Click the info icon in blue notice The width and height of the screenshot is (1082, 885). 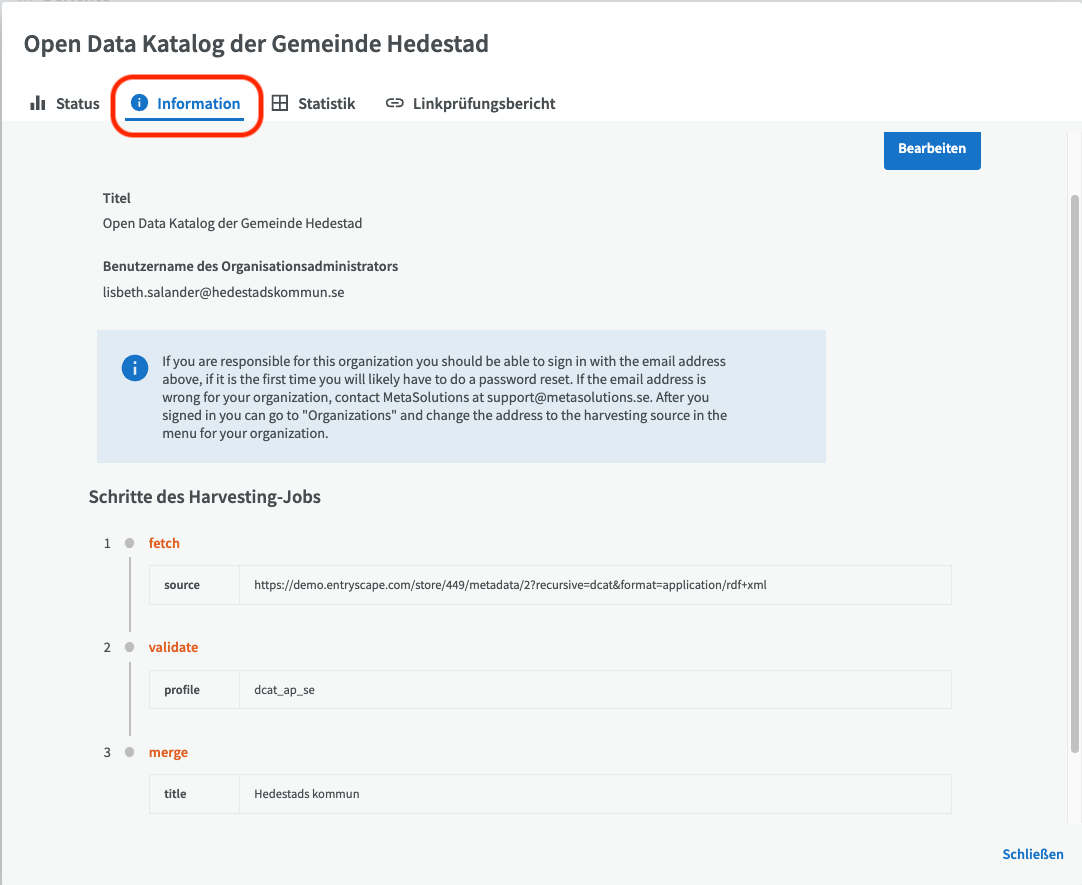click(x=135, y=368)
